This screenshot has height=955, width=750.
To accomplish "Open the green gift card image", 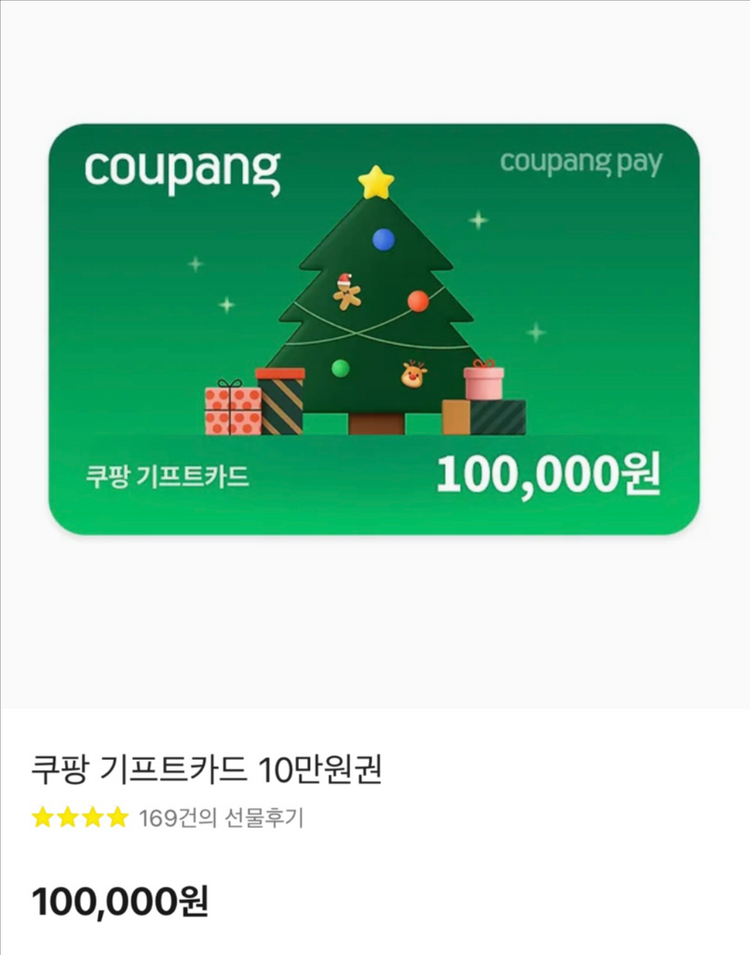I will click(374, 329).
